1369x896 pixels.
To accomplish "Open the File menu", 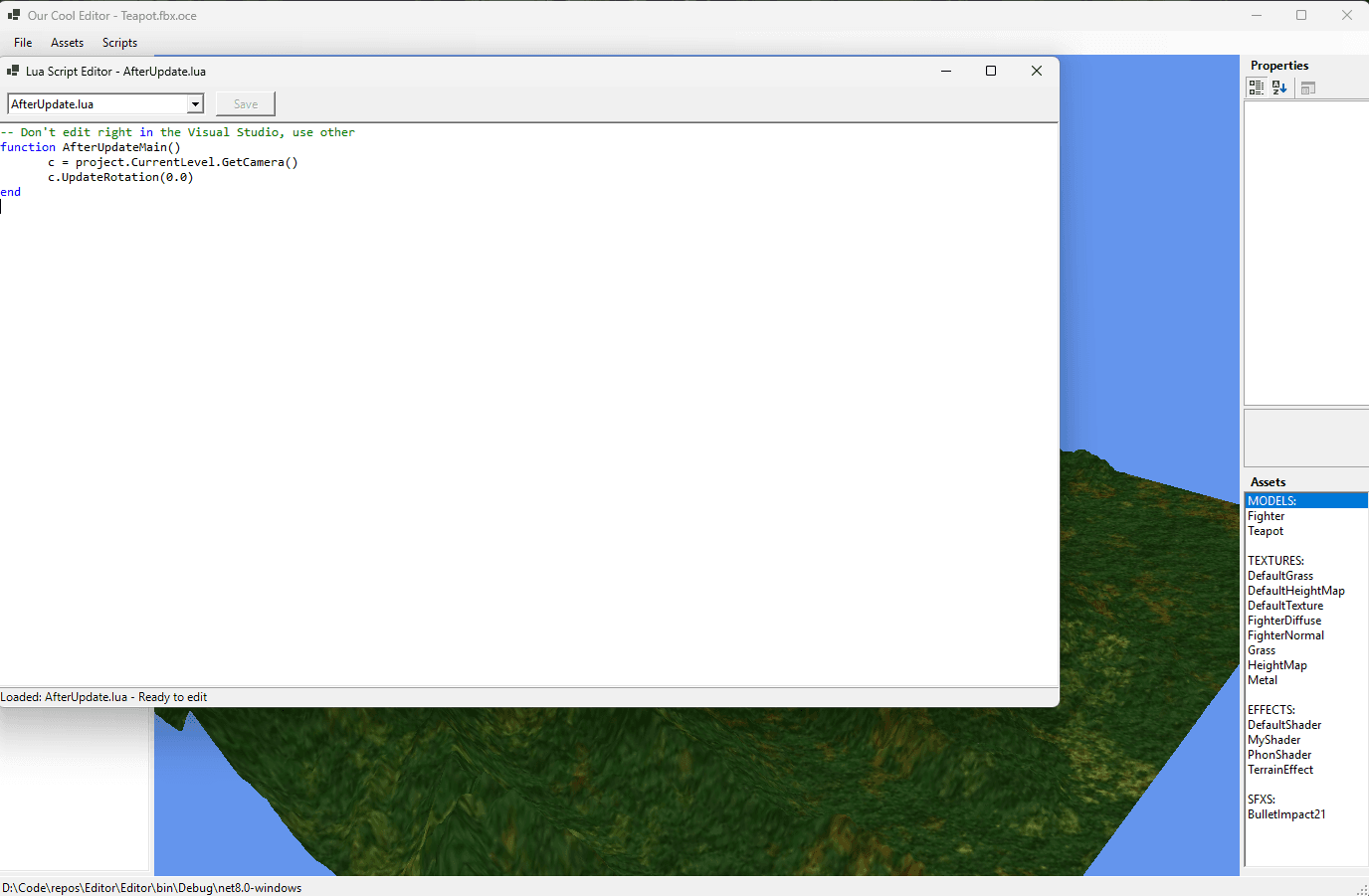I will (x=22, y=43).
